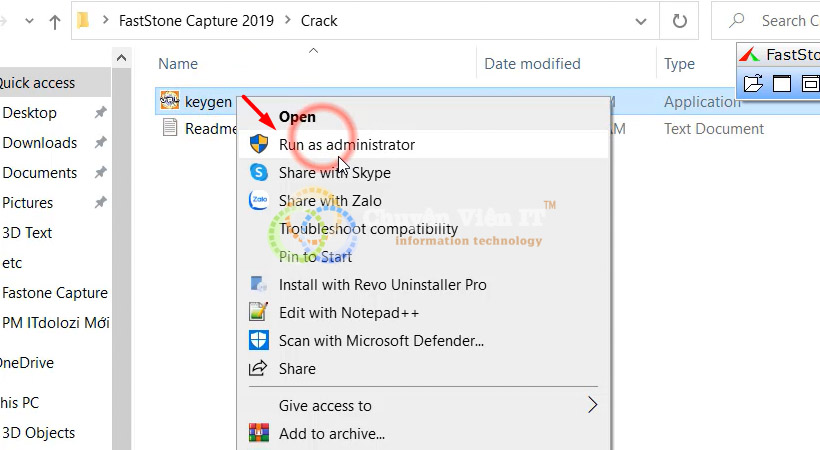Click the refresh icon beside the address bar
820x450 pixels.
tap(680, 20)
